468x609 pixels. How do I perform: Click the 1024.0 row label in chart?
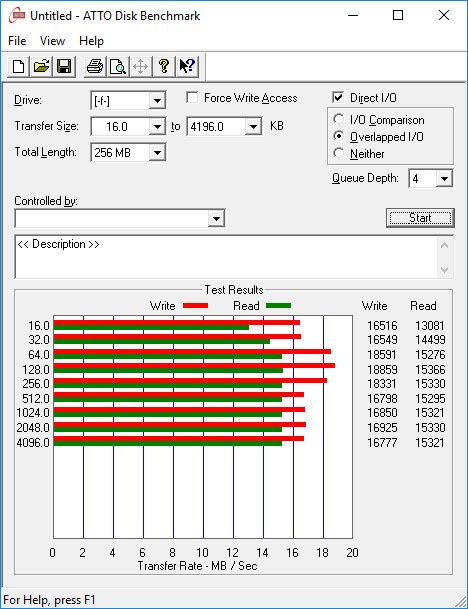tap(33, 412)
